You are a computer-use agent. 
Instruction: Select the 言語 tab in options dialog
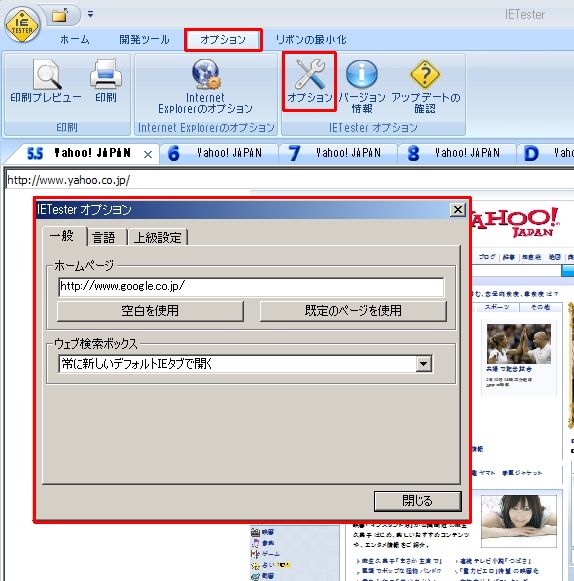pos(104,237)
